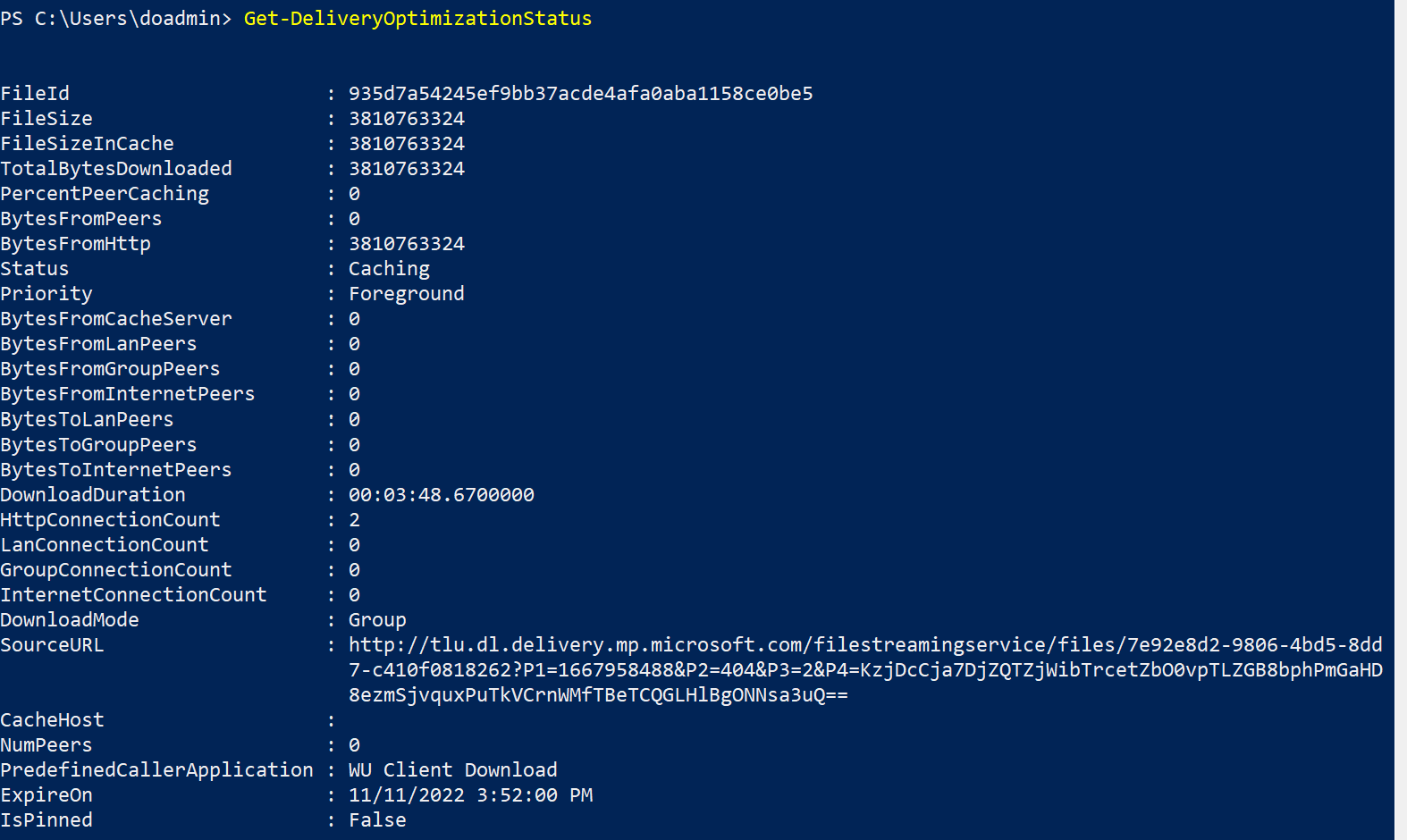Click the SourceURL label
Screen dimensions: 1407x840
click(x=52, y=645)
